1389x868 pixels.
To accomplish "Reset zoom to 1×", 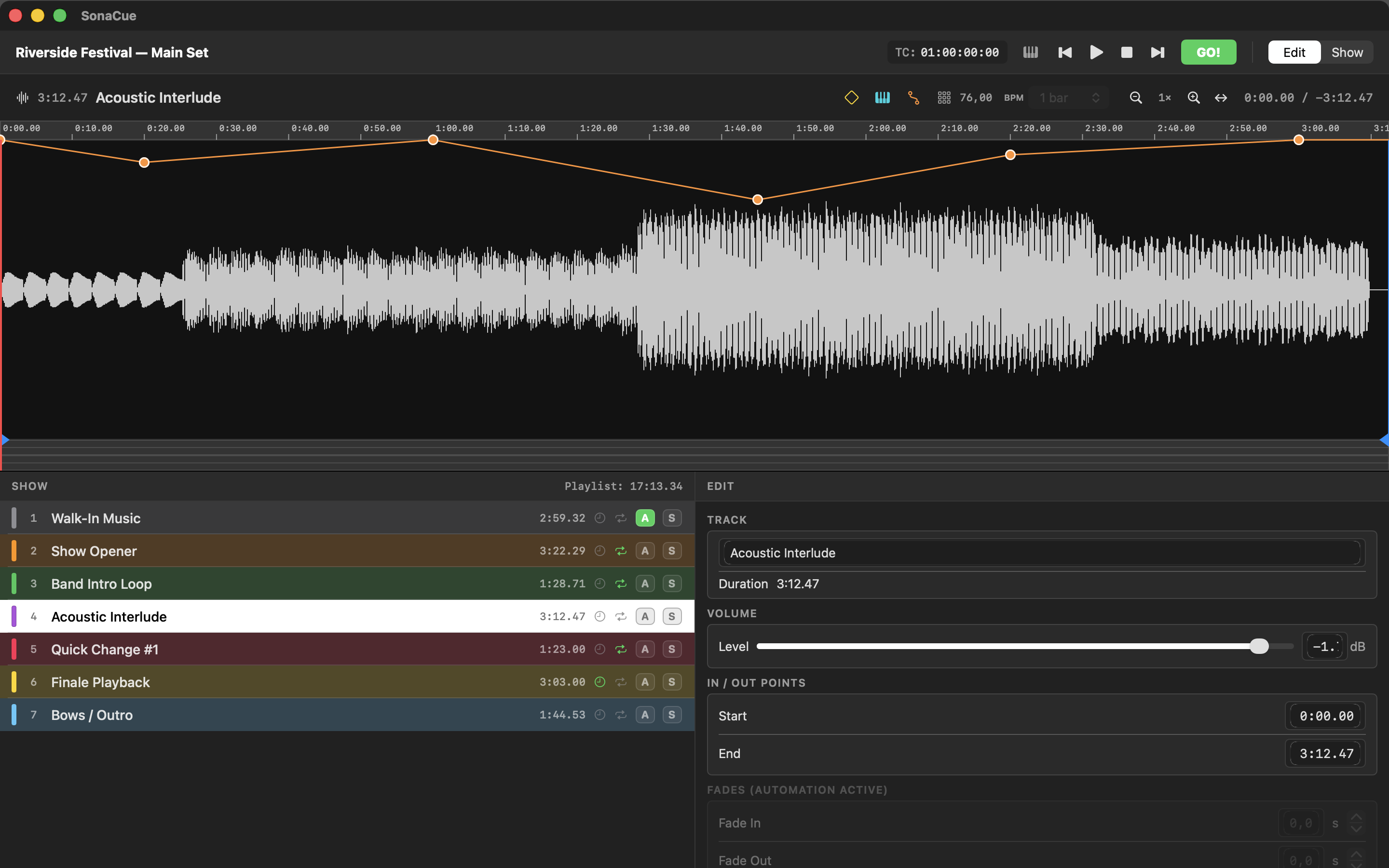I will (x=1165, y=97).
